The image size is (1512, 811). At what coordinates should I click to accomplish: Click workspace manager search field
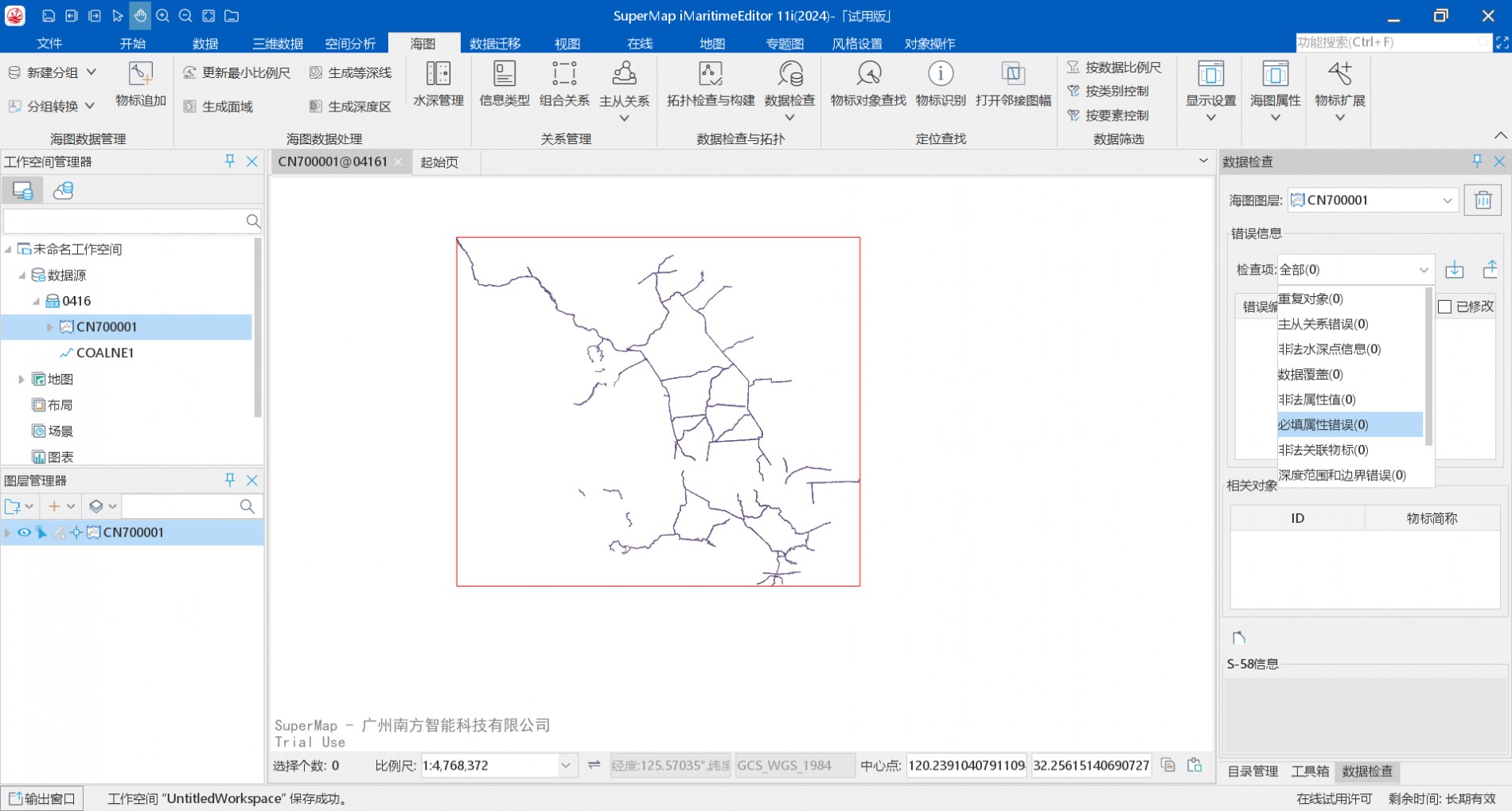coord(133,220)
